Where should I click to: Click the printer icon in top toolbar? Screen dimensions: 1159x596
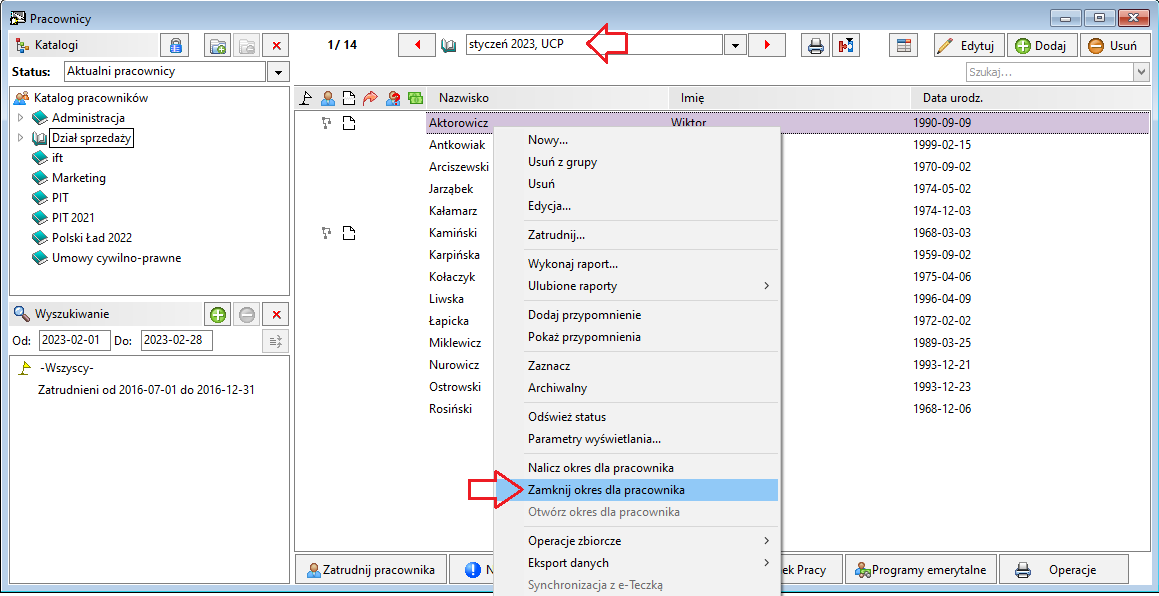(x=815, y=45)
